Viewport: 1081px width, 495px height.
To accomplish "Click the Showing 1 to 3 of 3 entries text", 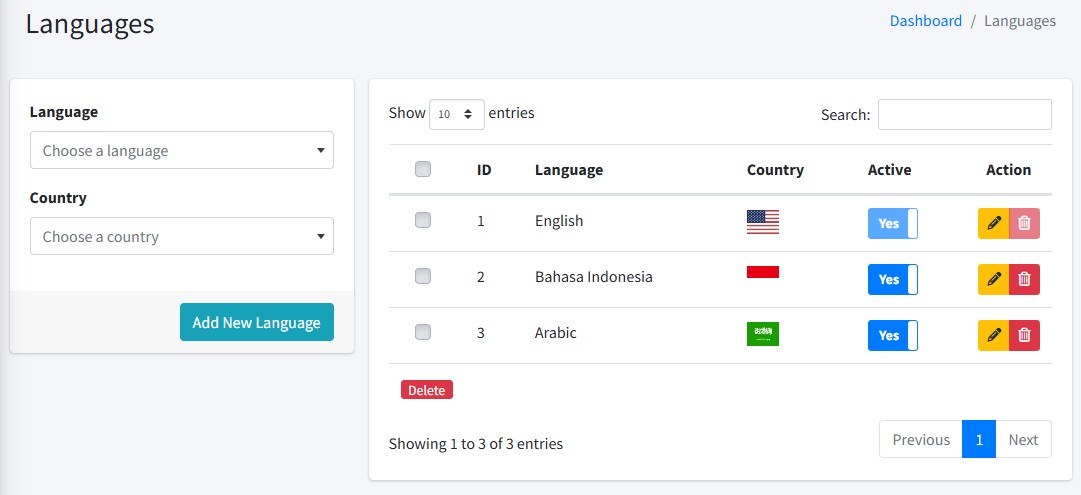I will 476,443.
